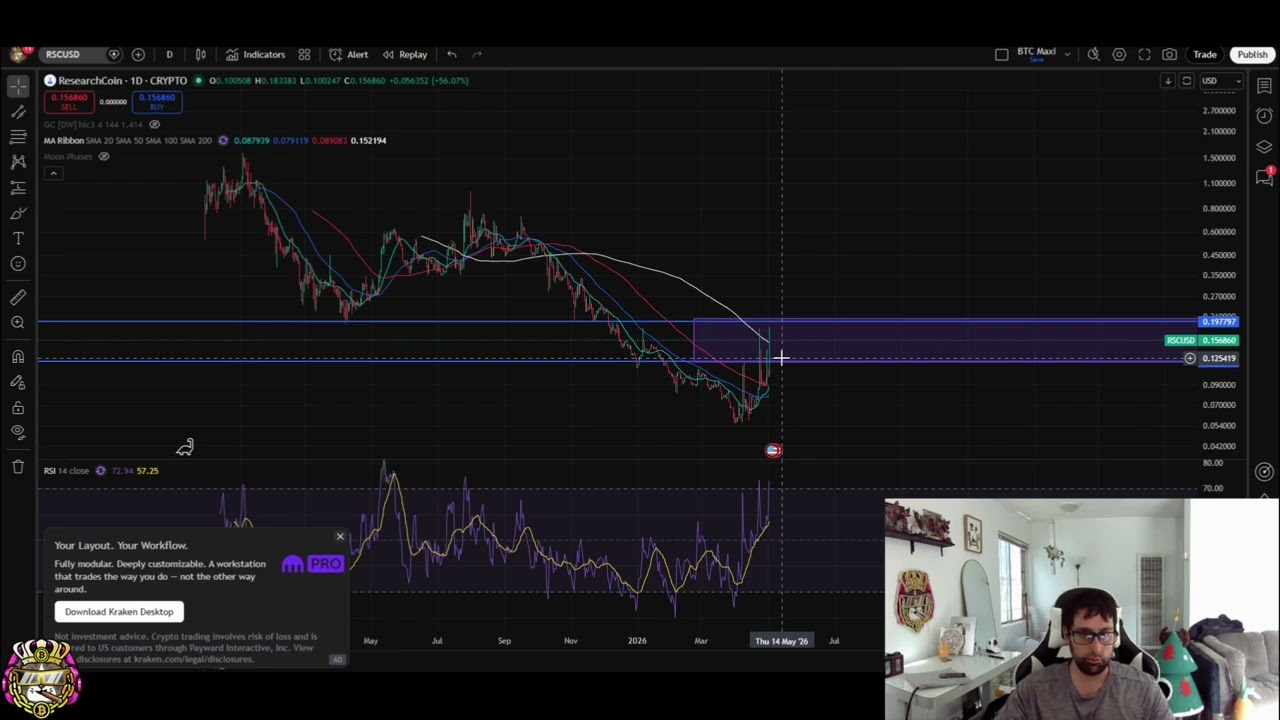Open the forecasting and measurement tools
This screenshot has height=720, width=1280.
(18, 187)
